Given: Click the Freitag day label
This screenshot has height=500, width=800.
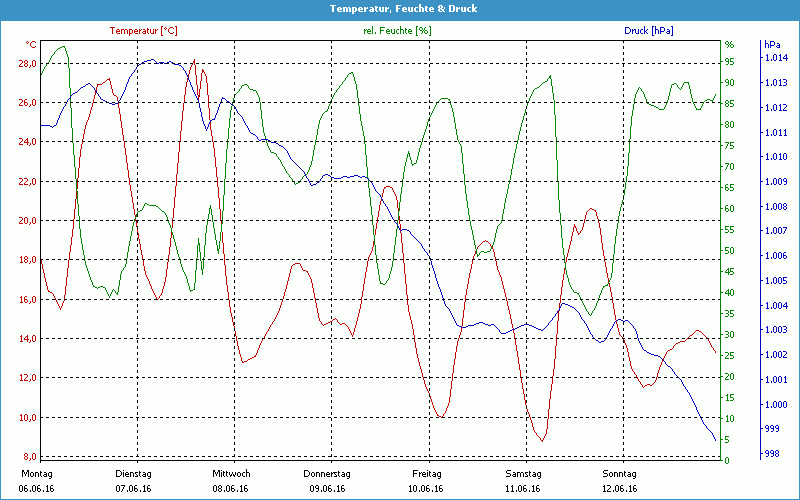Looking at the screenshot, I should click(x=427, y=473).
